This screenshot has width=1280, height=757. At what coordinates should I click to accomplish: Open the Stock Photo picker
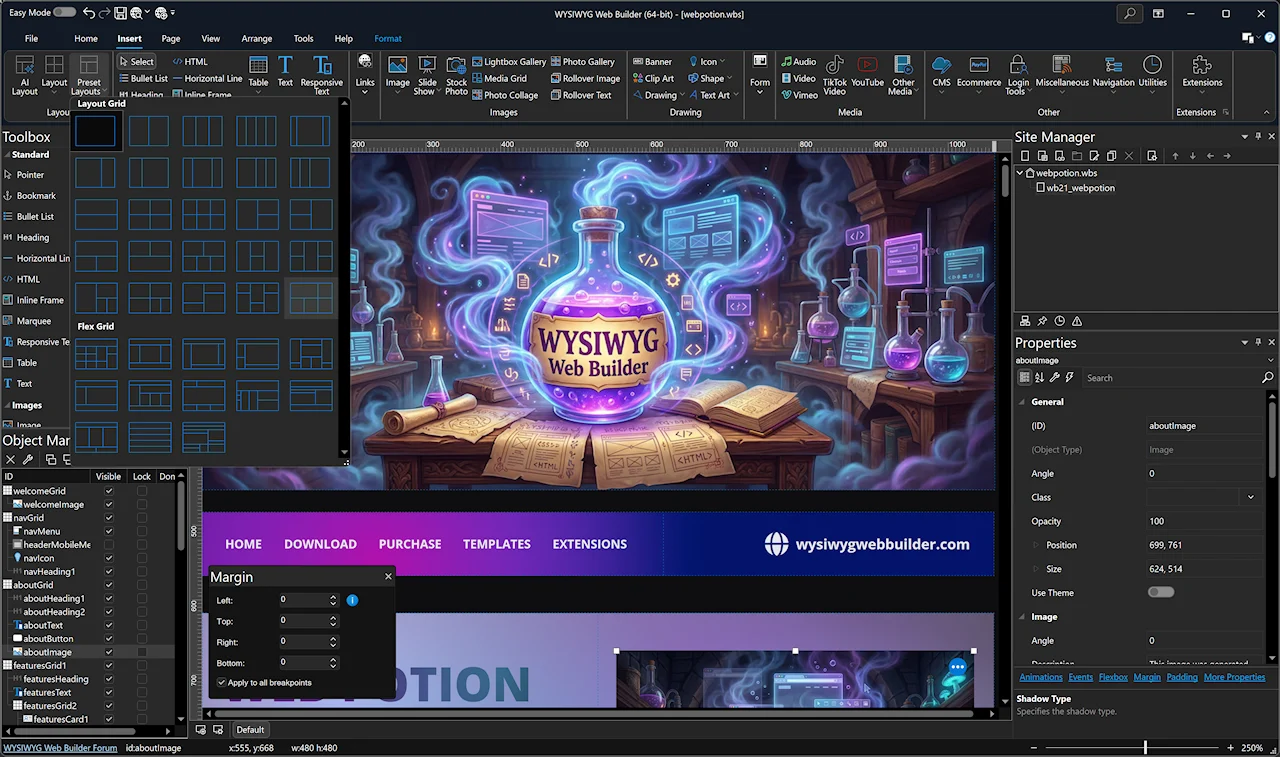click(457, 76)
